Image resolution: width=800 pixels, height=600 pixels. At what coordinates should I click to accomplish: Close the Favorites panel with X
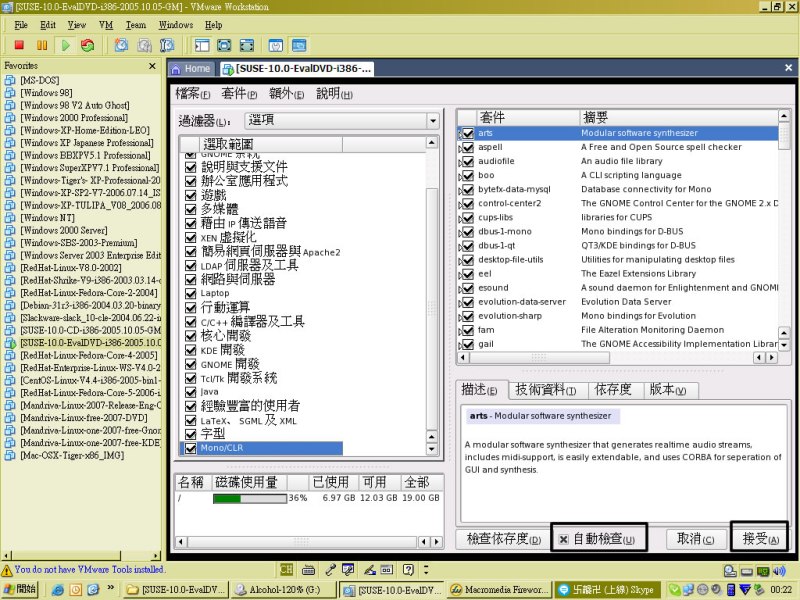tap(152, 66)
